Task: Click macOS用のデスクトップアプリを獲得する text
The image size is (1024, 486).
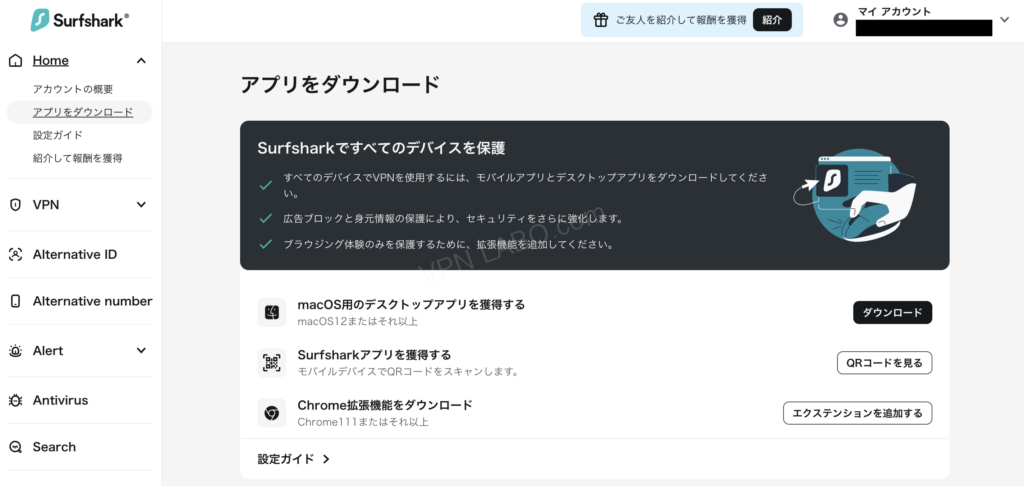Action: click(x=411, y=304)
